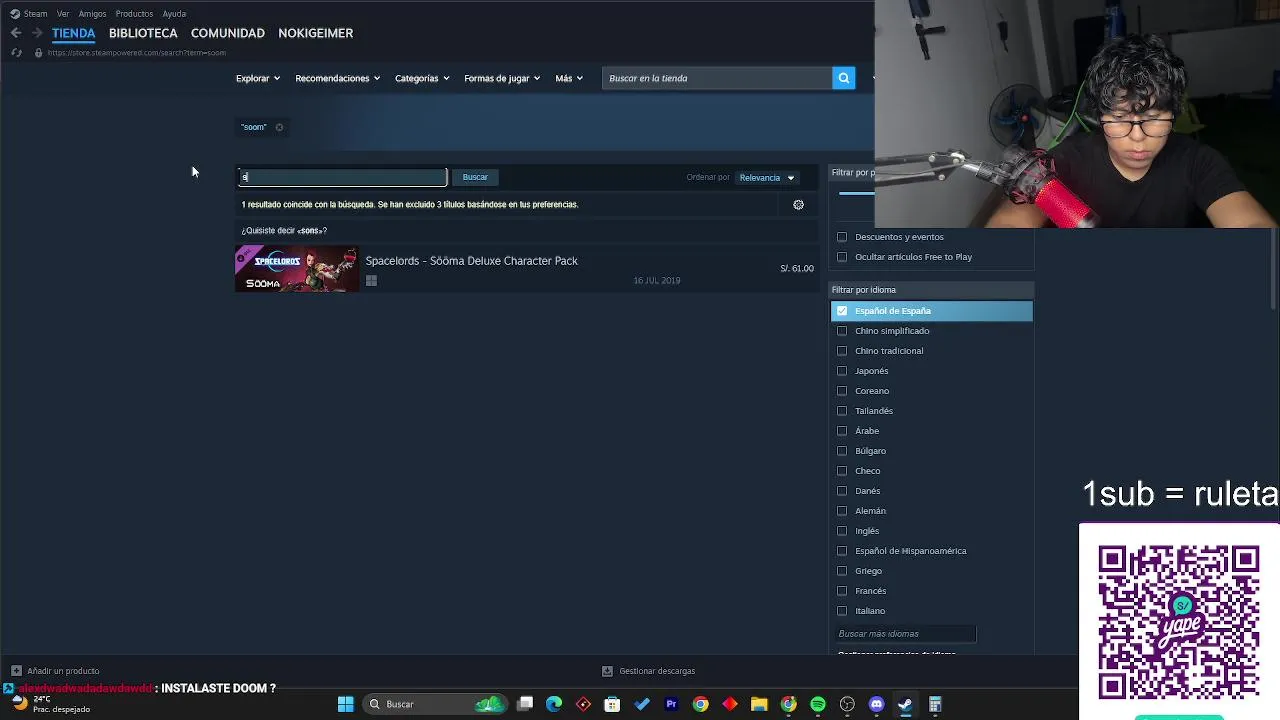Screen dimensions: 1280x720
Task: Go forward with the forward arrow
Action: pyautogui.click(x=36, y=33)
